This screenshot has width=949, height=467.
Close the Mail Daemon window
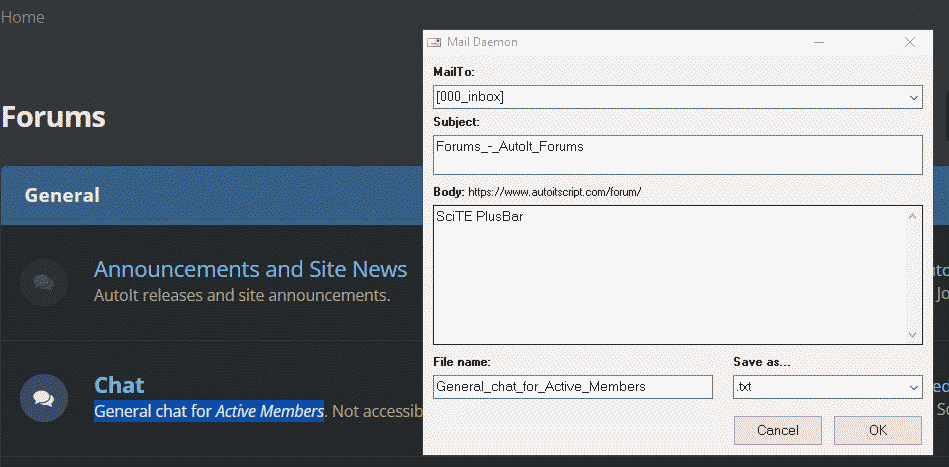click(x=909, y=42)
